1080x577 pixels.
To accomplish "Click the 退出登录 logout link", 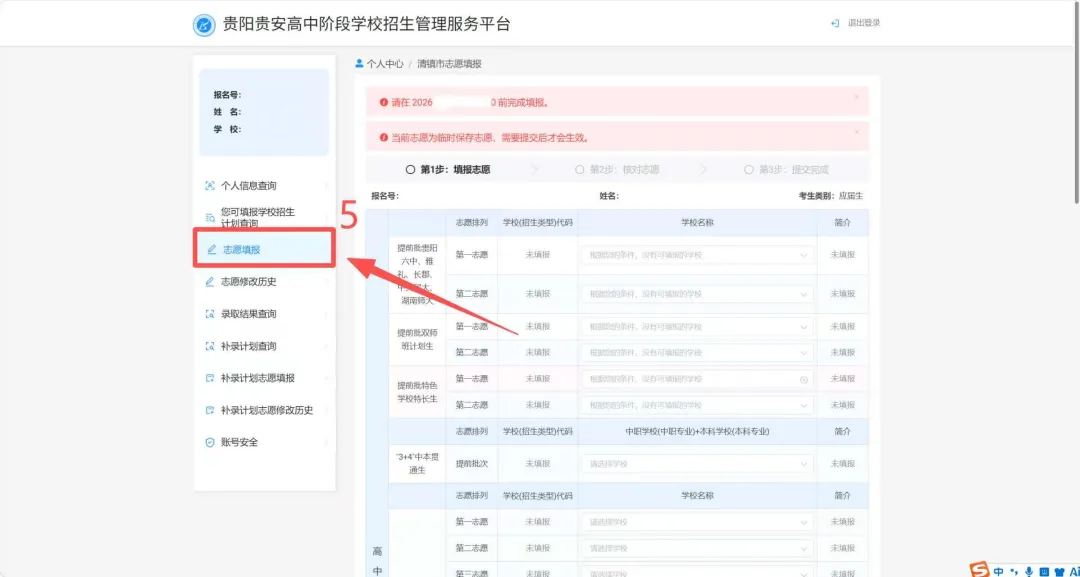I will [864, 23].
